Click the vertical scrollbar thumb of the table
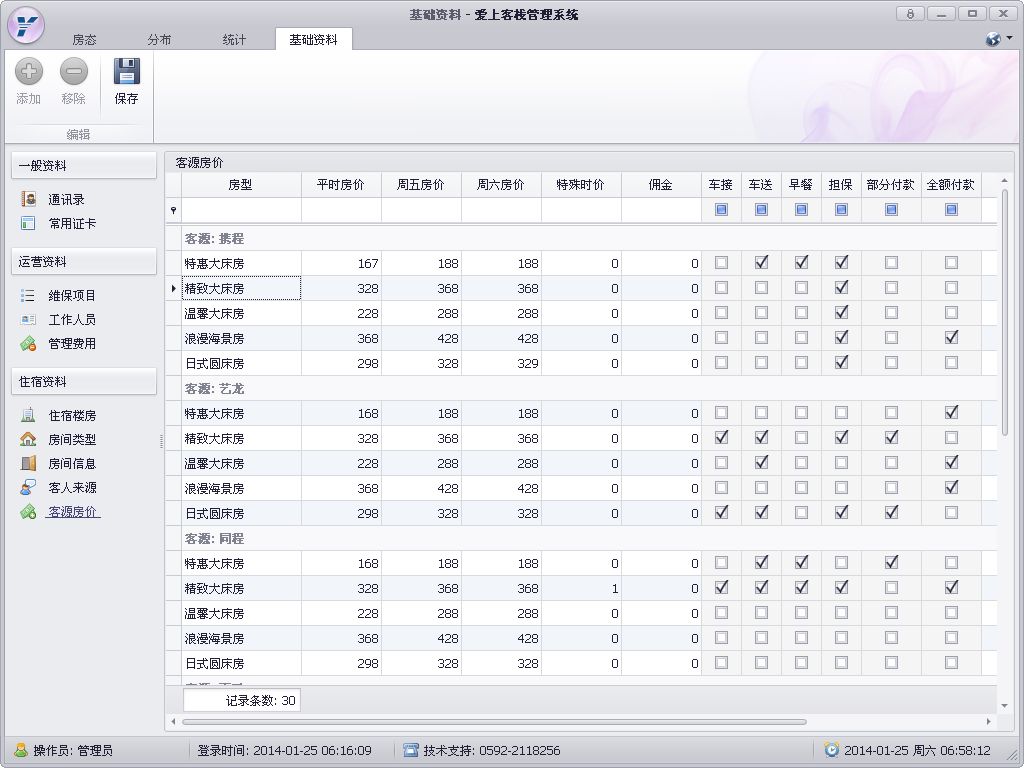Image resolution: width=1024 pixels, height=768 pixels. point(1004,312)
